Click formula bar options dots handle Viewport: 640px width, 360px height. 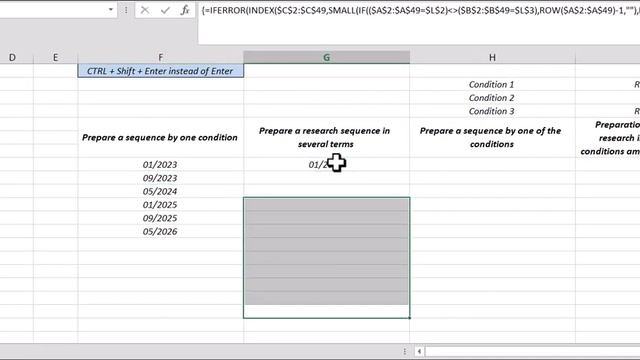pyautogui.click(x=126, y=10)
